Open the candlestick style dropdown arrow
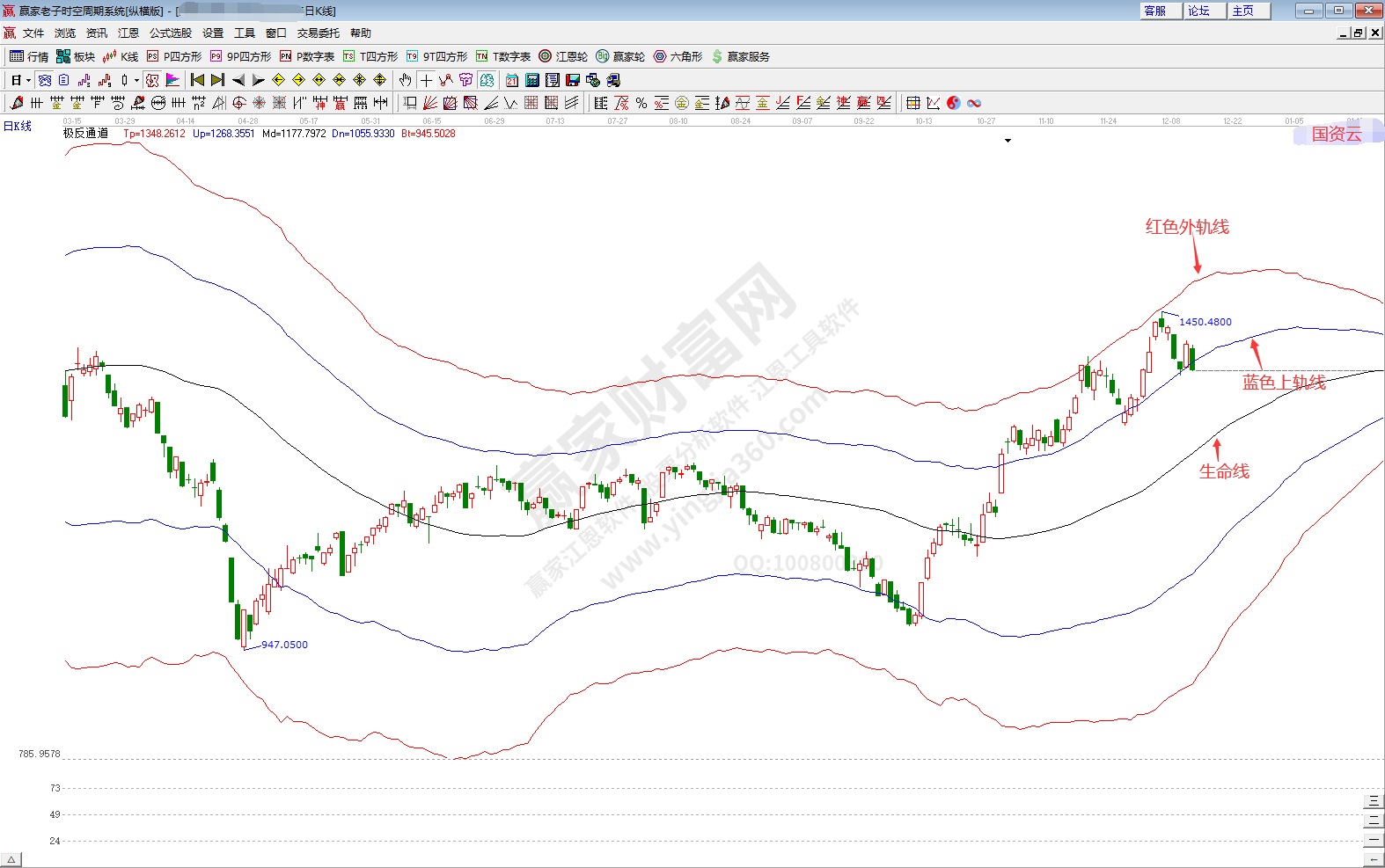The image size is (1385, 868). click(136, 80)
